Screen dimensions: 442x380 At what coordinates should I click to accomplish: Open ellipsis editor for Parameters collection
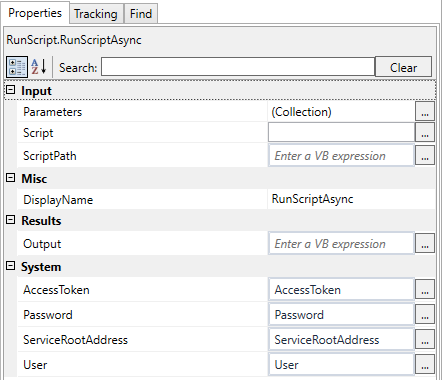pyautogui.click(x=425, y=111)
